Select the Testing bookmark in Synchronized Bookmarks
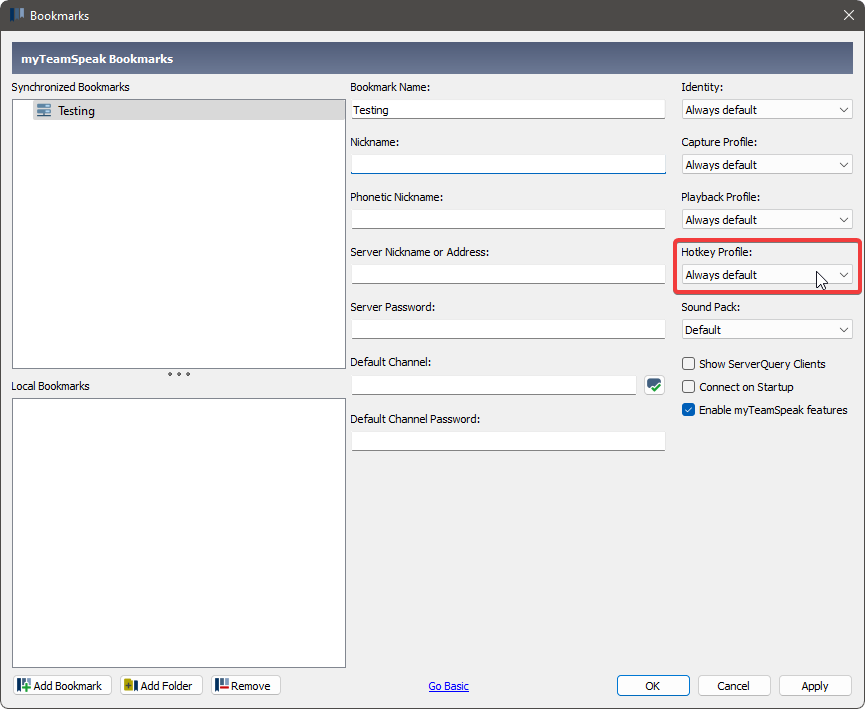Screen dimensions: 865x709 [x=75, y=110]
